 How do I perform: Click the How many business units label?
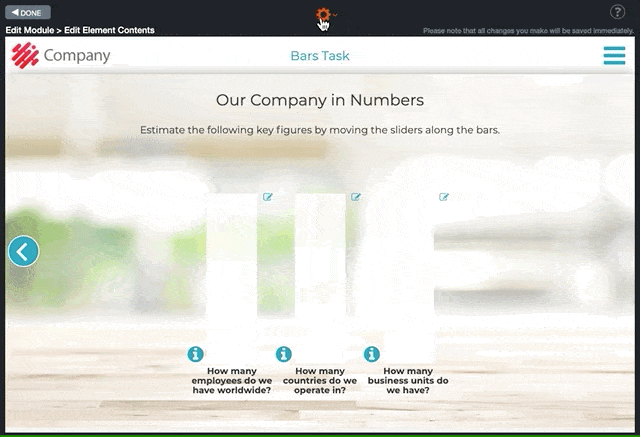coord(408,380)
